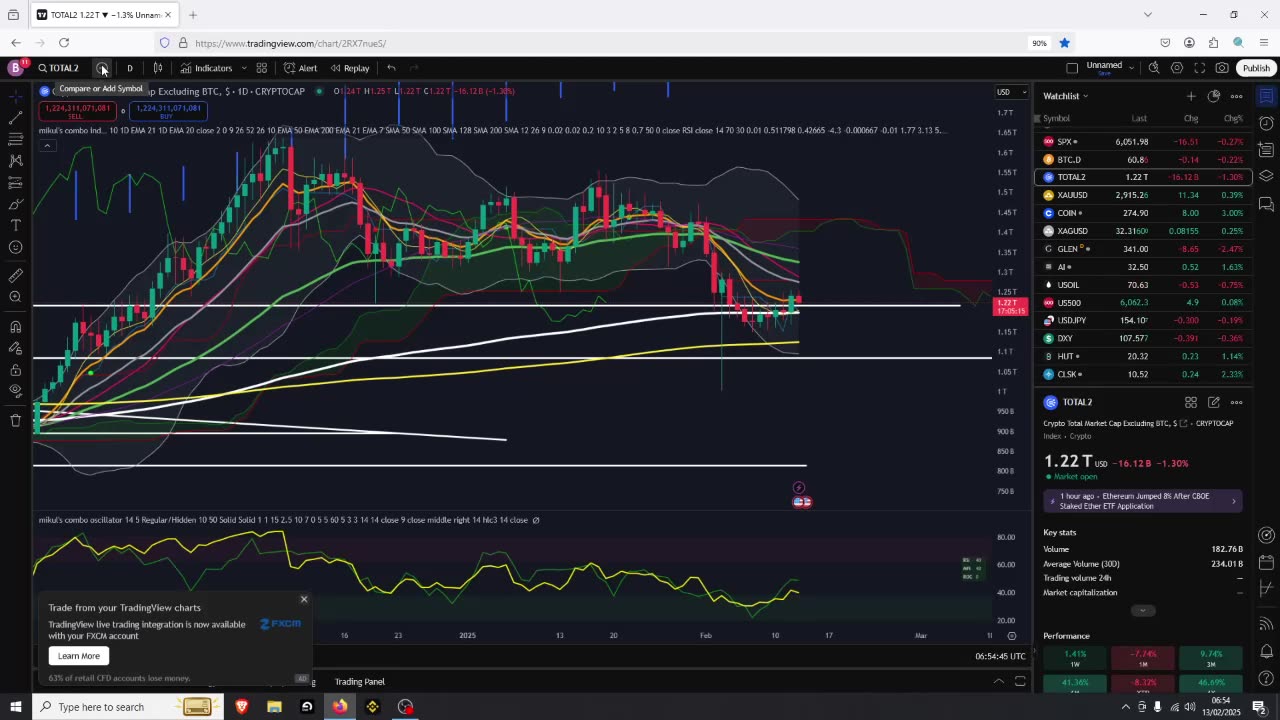Click the Windows Start button
This screenshot has height=720, width=1280.
[x=15, y=706]
